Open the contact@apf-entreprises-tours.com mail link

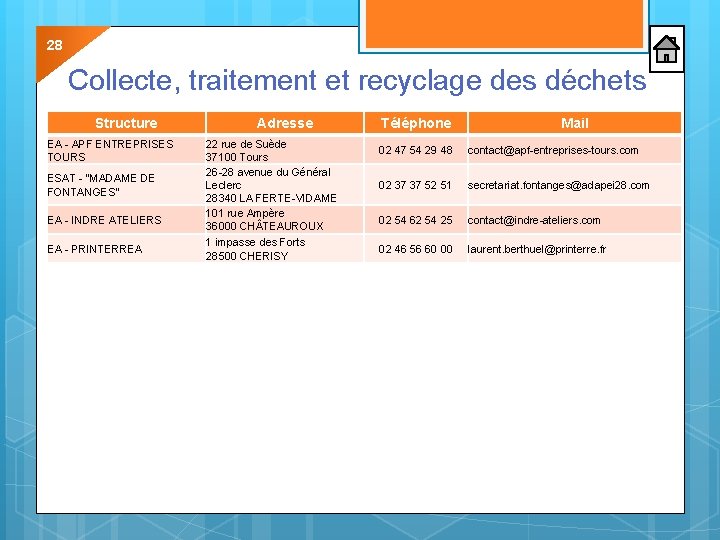tap(553, 150)
